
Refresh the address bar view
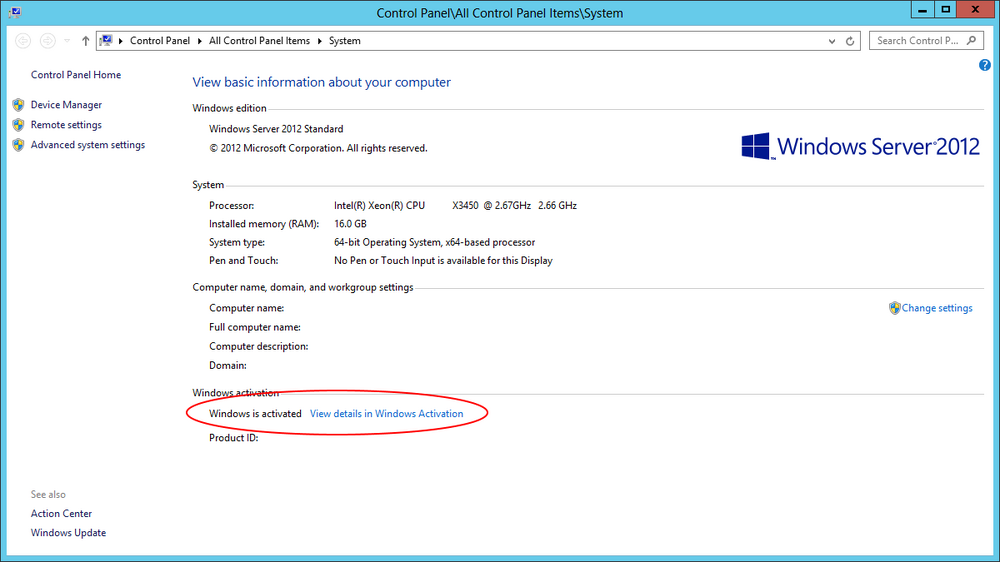tap(849, 41)
